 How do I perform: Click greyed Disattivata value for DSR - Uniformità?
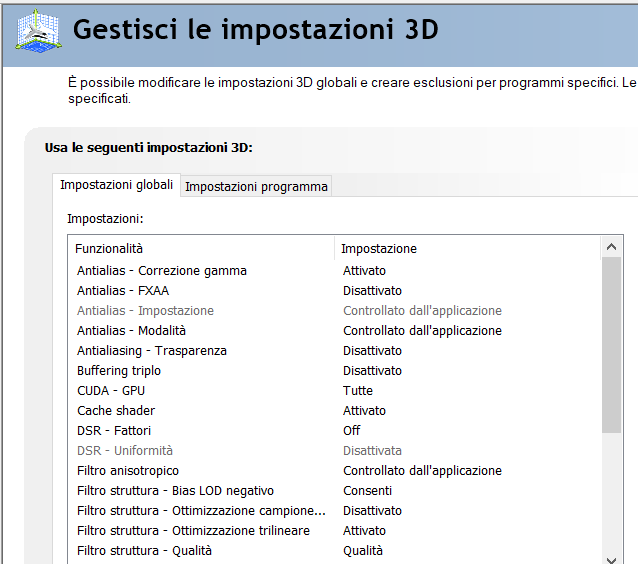coord(372,450)
